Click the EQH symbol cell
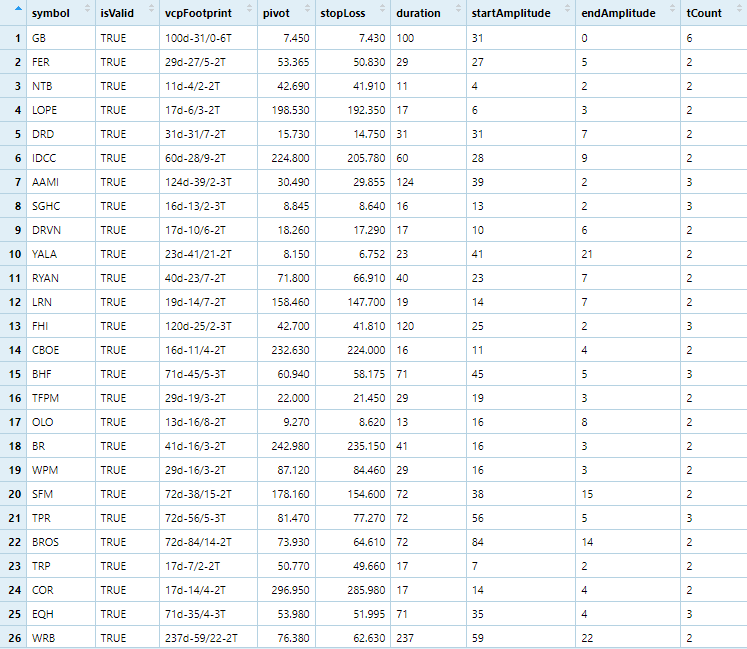747x649 pixels. click(x=61, y=614)
